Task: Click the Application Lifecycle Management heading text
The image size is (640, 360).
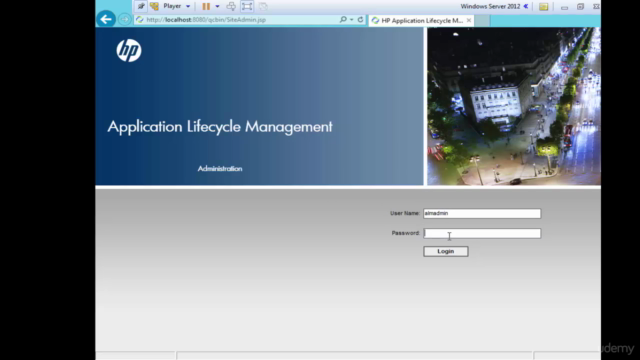Action: pos(220,127)
